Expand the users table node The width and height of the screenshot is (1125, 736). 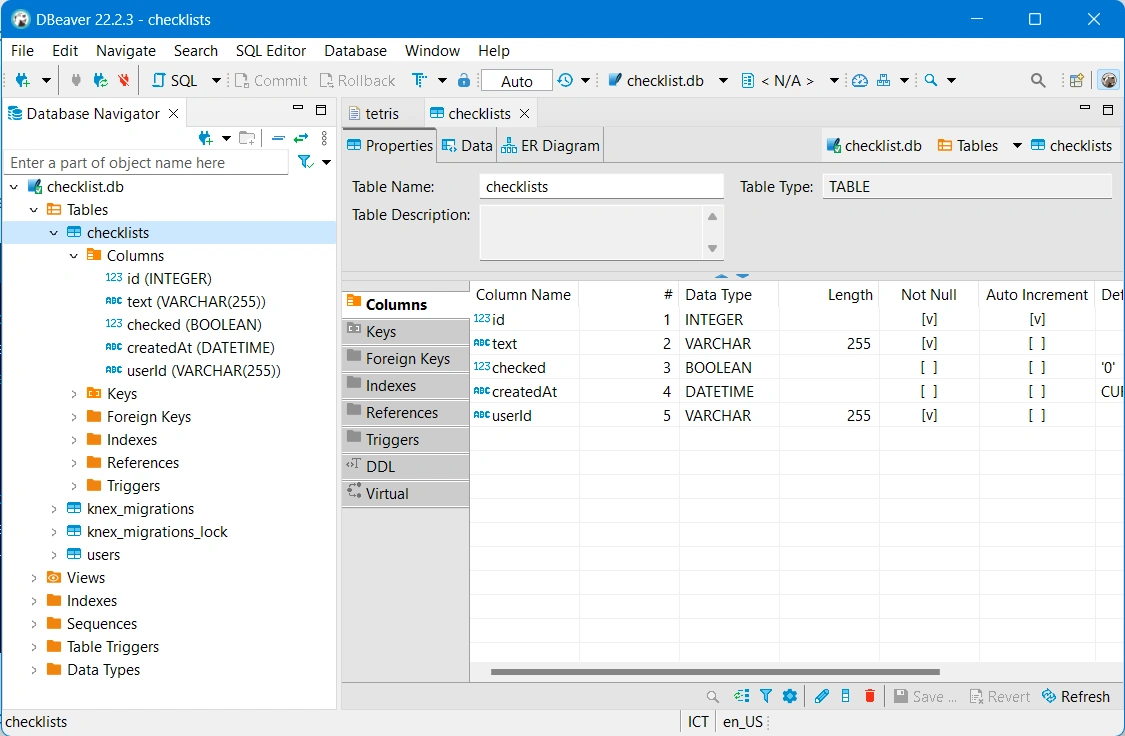point(54,555)
